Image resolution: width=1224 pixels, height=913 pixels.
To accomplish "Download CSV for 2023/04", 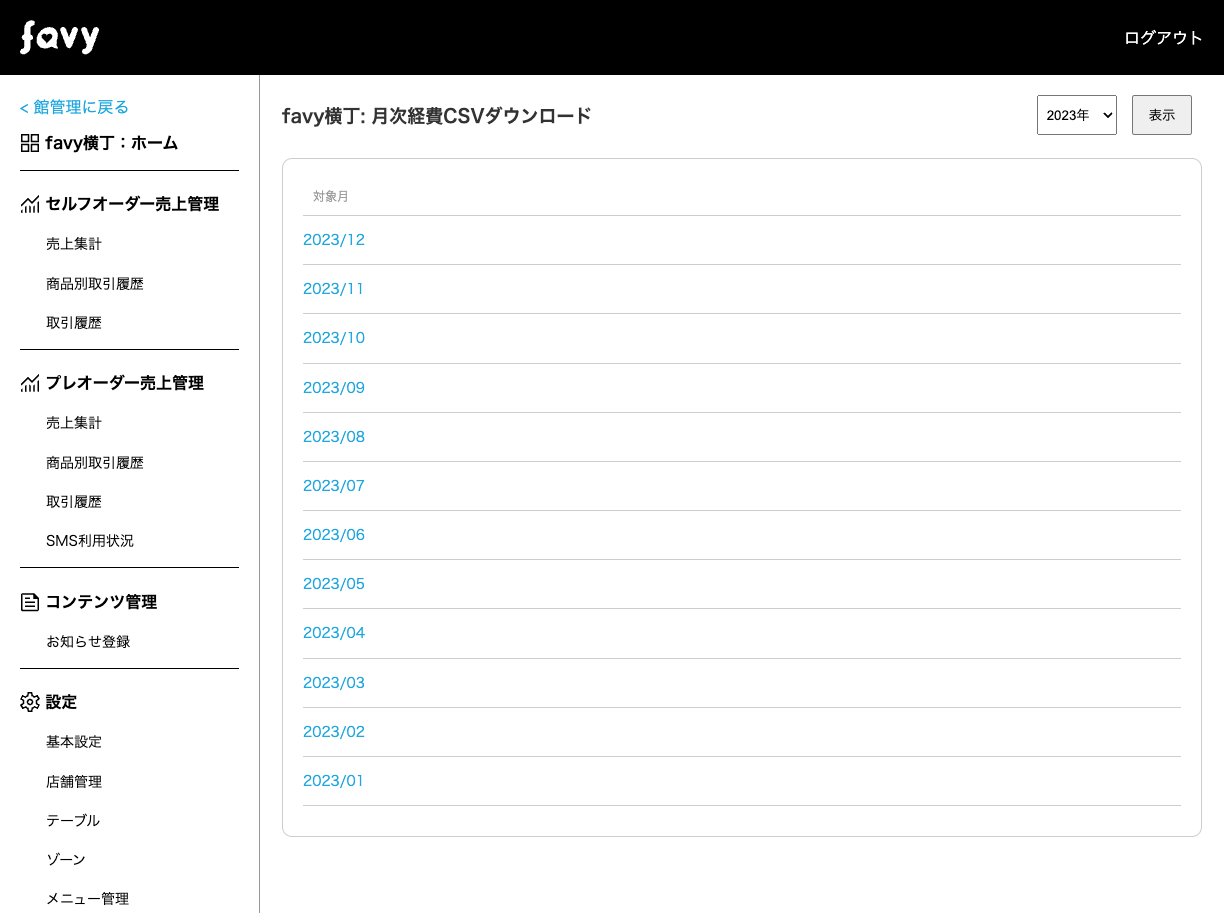I will tap(334, 633).
